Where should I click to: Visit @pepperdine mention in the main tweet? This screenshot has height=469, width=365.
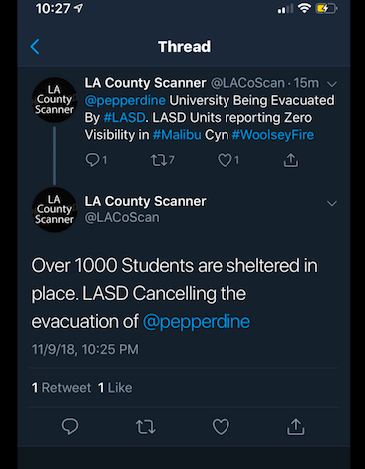[x=196, y=322]
